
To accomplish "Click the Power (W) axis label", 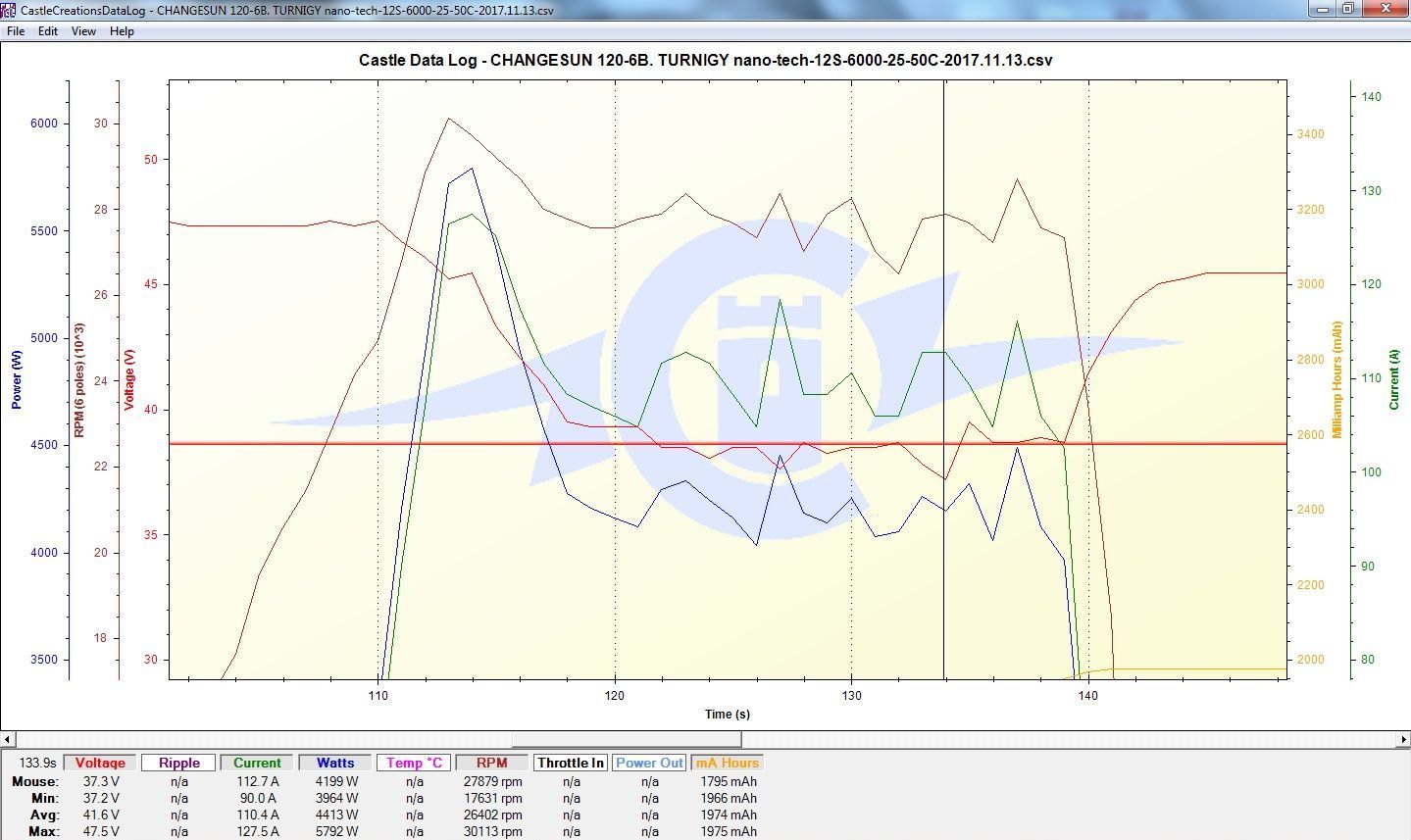I will (x=16, y=380).
